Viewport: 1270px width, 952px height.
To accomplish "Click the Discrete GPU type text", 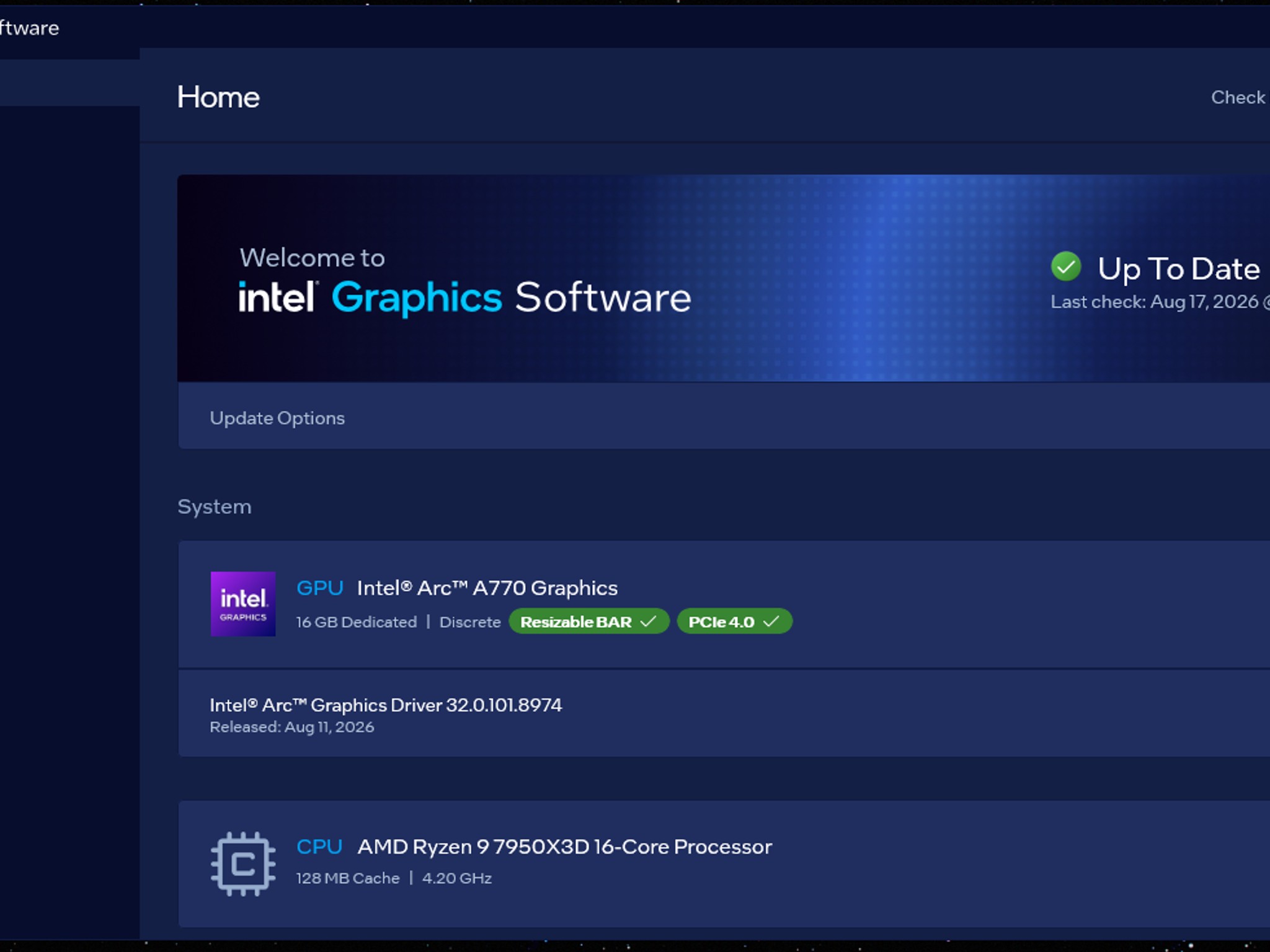I will pos(470,622).
